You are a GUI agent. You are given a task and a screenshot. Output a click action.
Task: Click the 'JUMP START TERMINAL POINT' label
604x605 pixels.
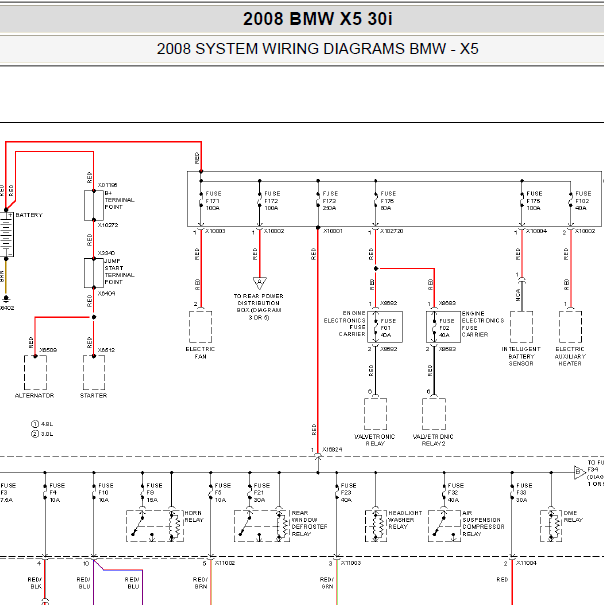(x=120, y=271)
